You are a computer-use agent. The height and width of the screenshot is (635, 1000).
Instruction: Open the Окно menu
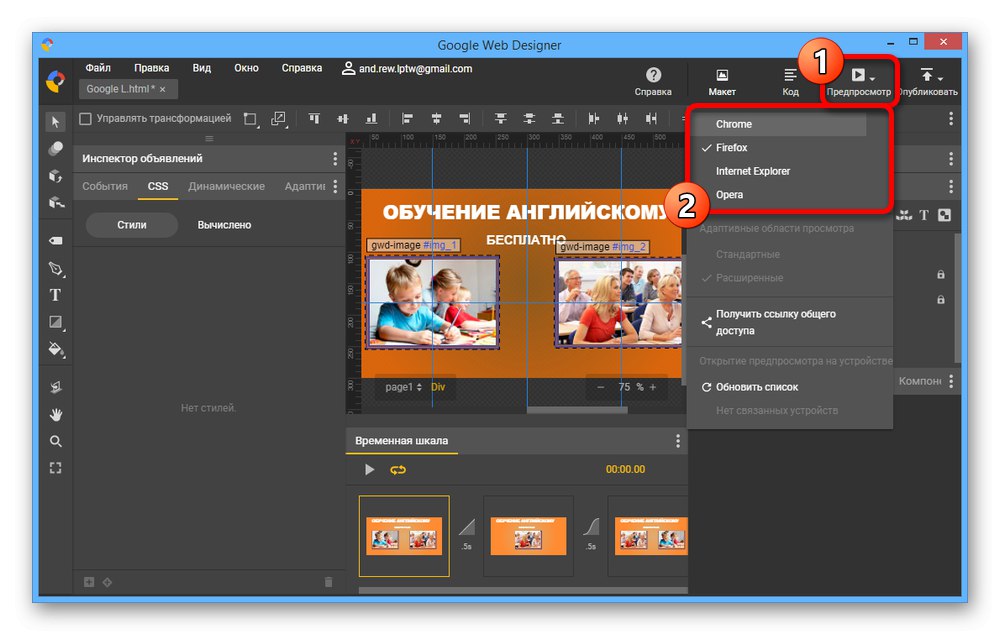pos(246,68)
